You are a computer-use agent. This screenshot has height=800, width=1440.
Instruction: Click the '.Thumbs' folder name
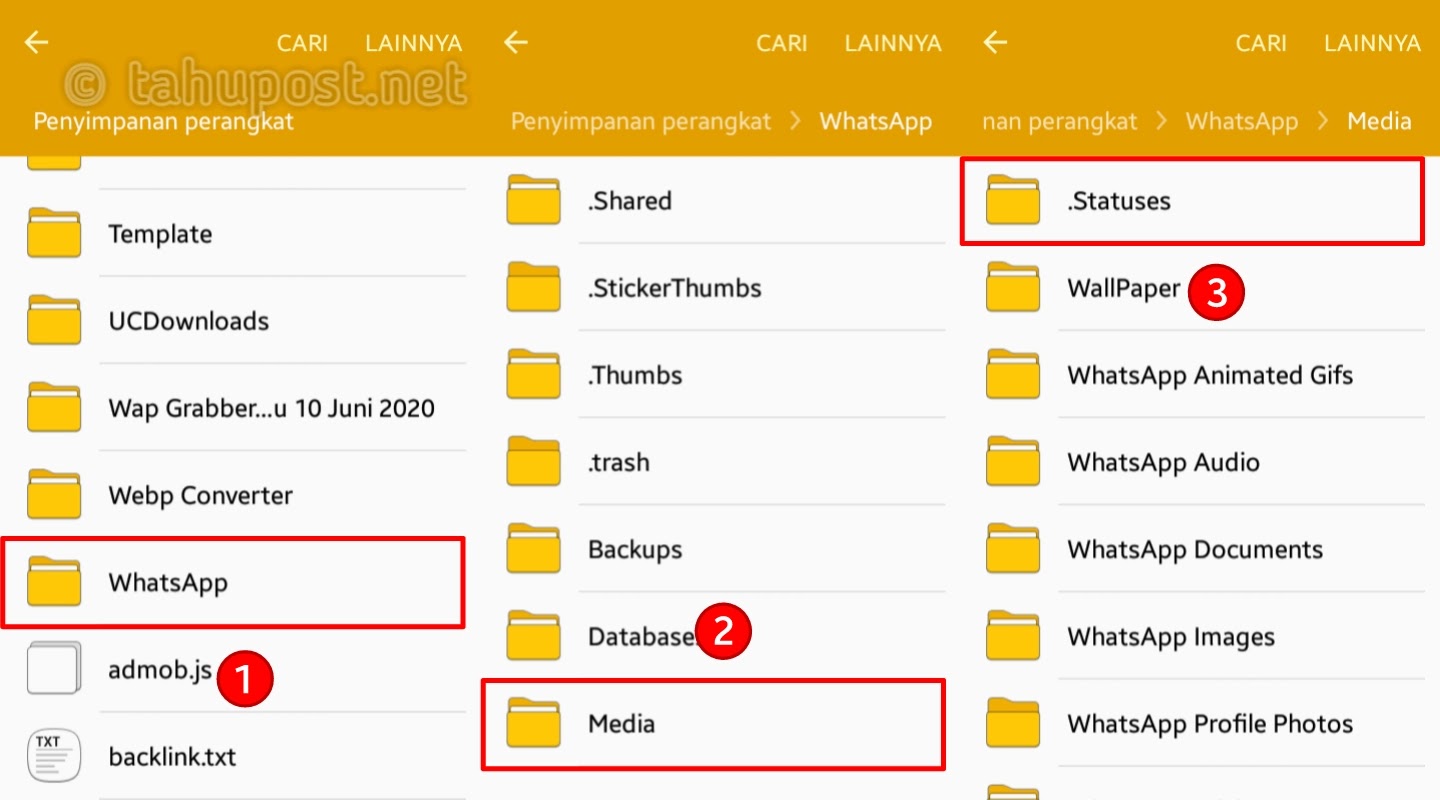[634, 375]
